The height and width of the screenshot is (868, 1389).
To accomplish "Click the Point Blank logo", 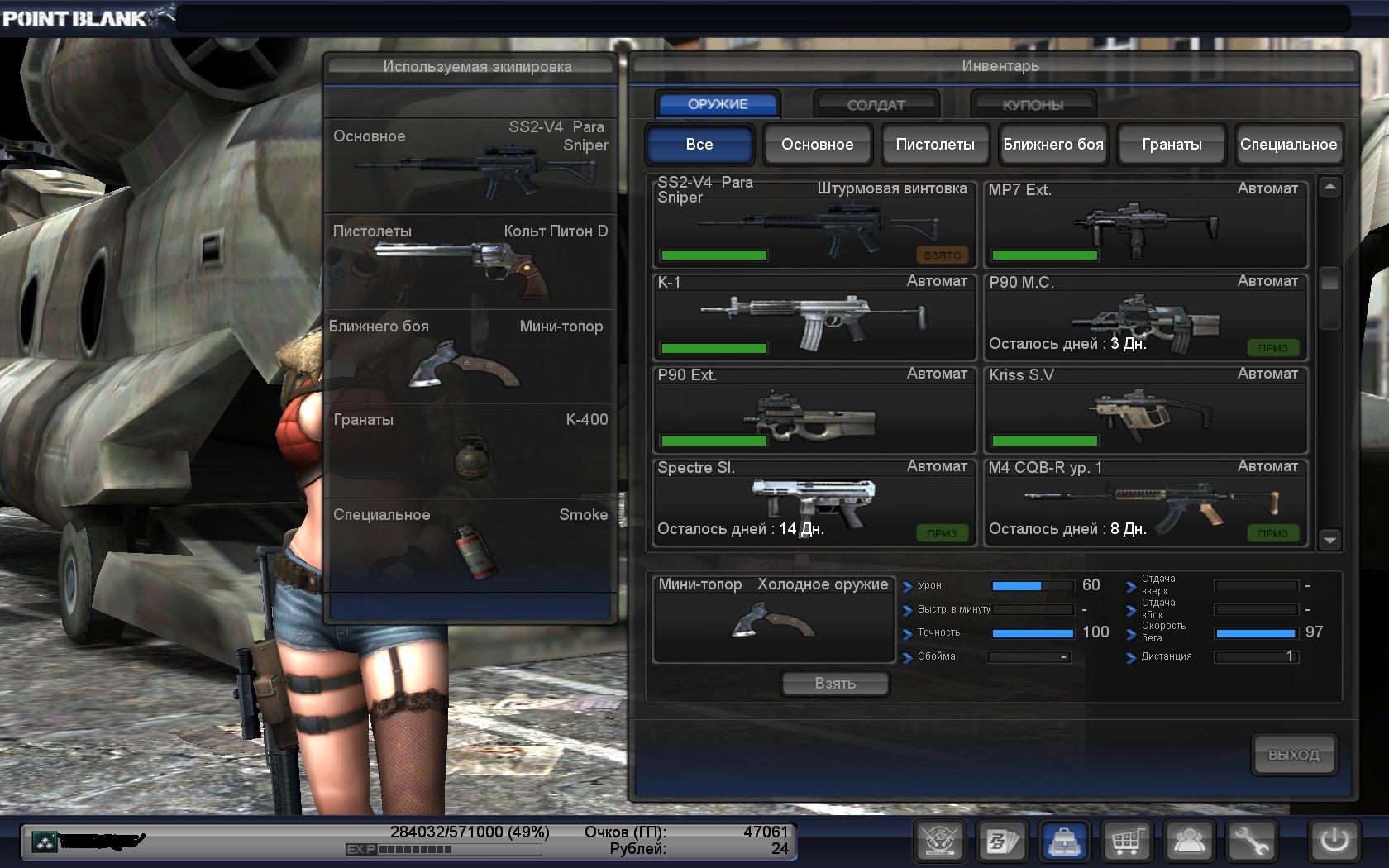I will tap(87, 17).
